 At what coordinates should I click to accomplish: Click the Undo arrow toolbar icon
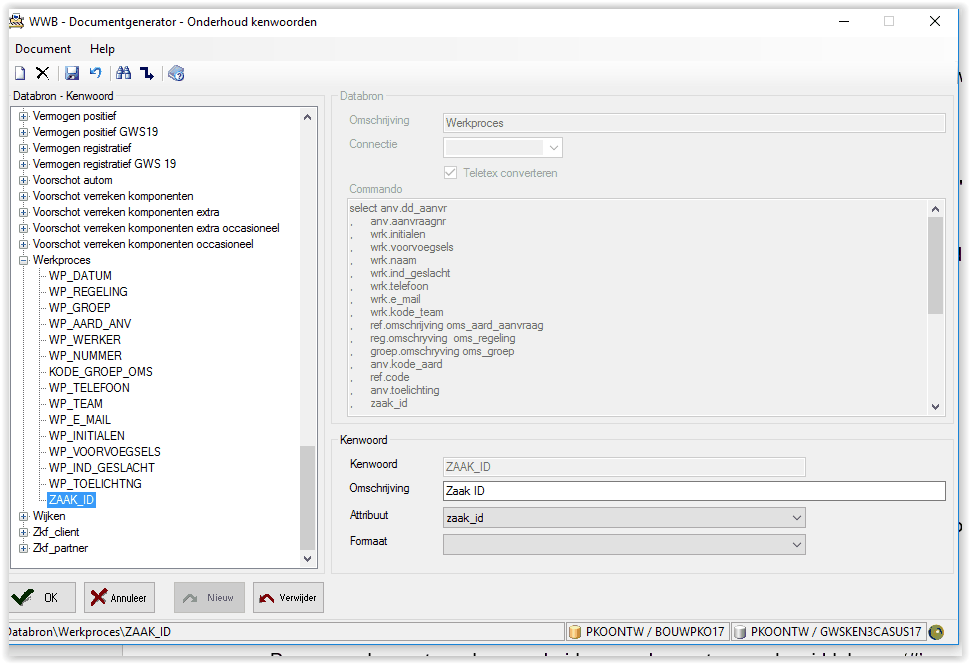(x=95, y=74)
